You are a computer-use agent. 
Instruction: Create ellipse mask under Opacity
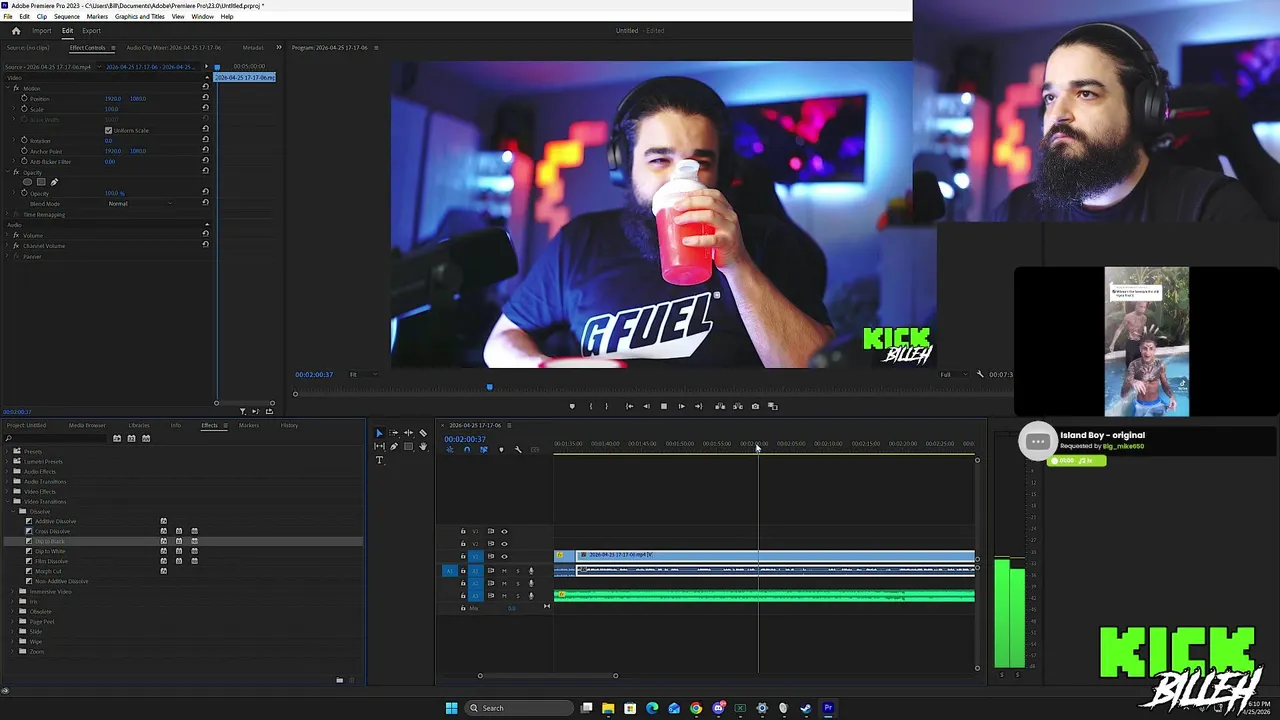[27, 182]
